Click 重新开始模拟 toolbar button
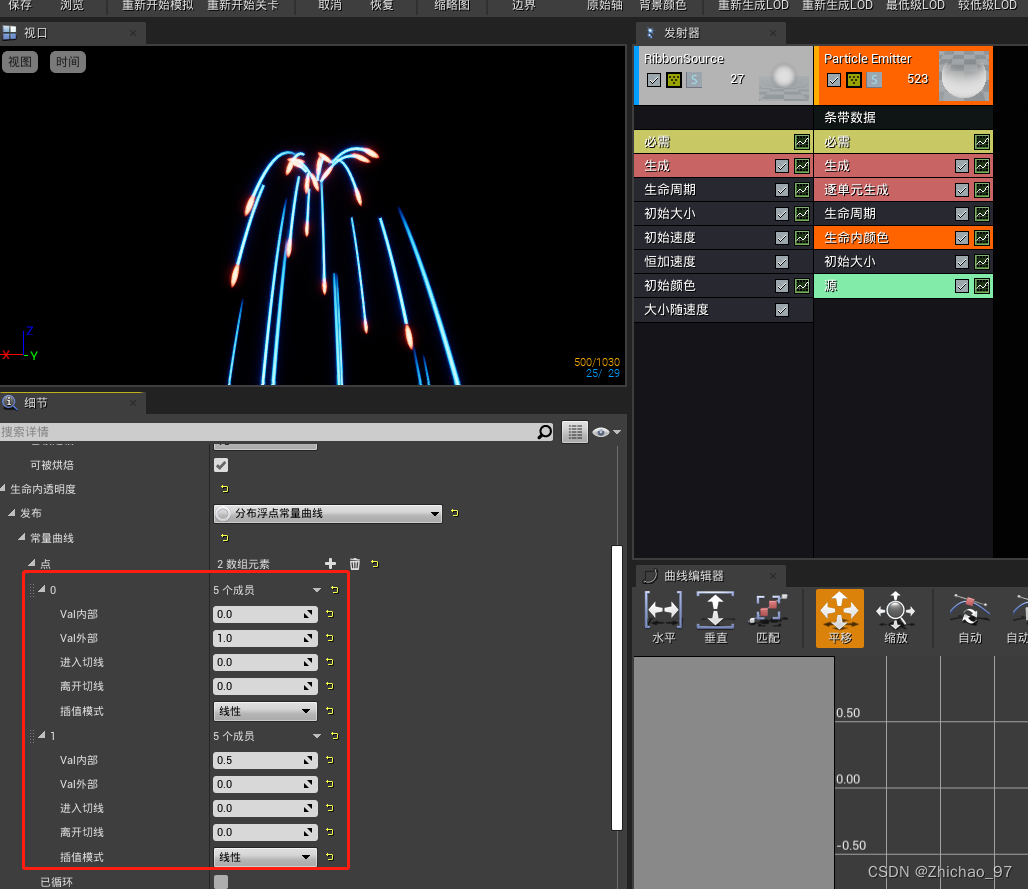1028x889 pixels. [x=157, y=6]
